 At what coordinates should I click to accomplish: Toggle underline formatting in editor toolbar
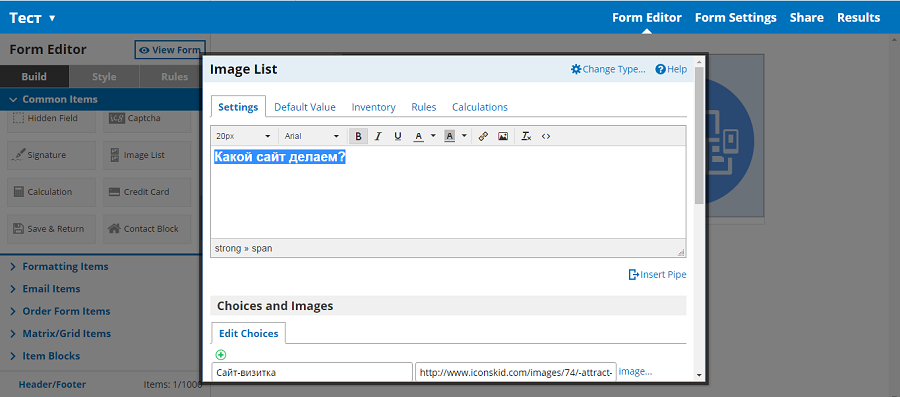tap(397, 136)
